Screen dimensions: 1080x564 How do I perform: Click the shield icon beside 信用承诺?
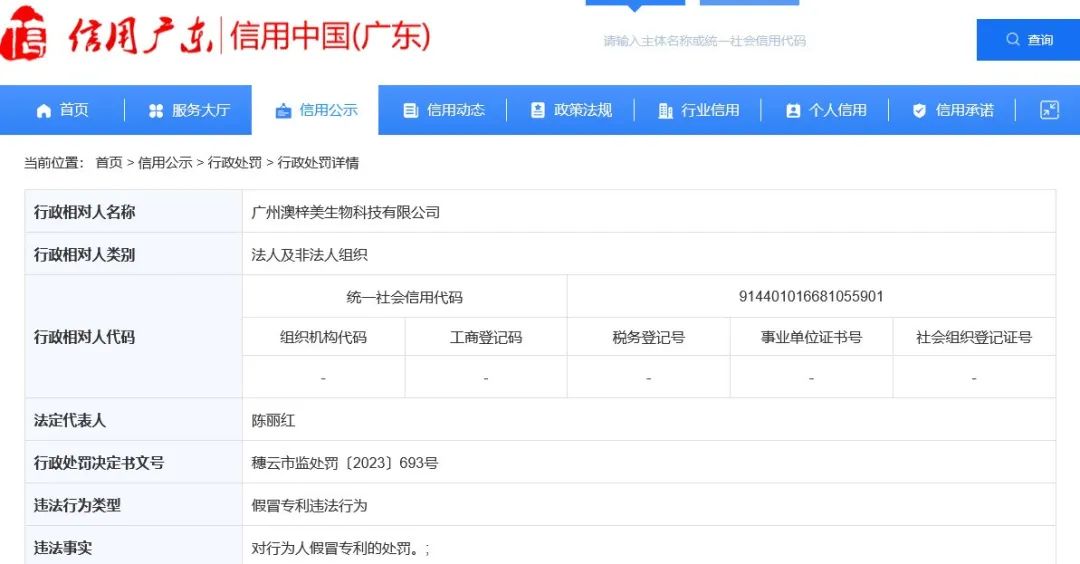click(x=919, y=111)
